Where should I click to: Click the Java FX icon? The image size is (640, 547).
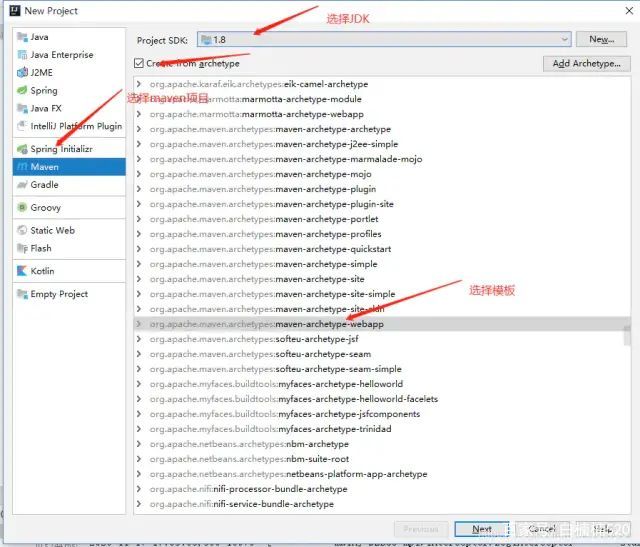point(22,108)
